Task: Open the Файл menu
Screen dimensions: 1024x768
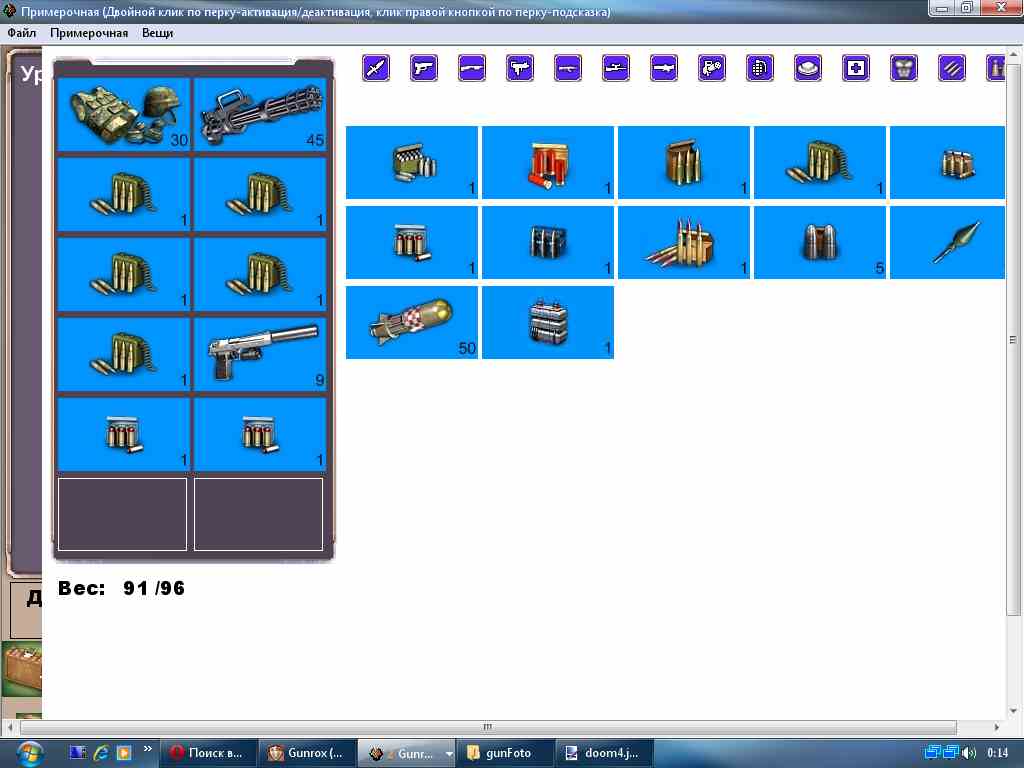Action: 21,33
